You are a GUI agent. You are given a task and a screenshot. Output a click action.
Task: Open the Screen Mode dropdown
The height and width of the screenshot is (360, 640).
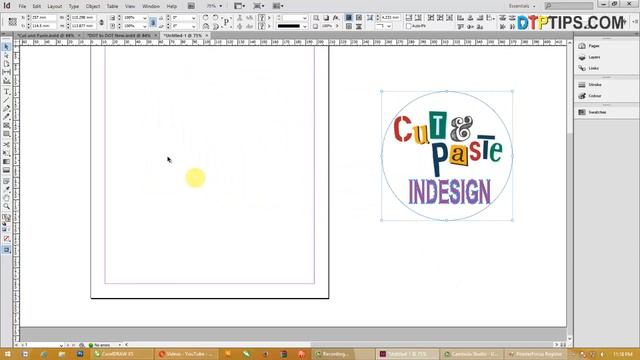[x=258, y=6]
